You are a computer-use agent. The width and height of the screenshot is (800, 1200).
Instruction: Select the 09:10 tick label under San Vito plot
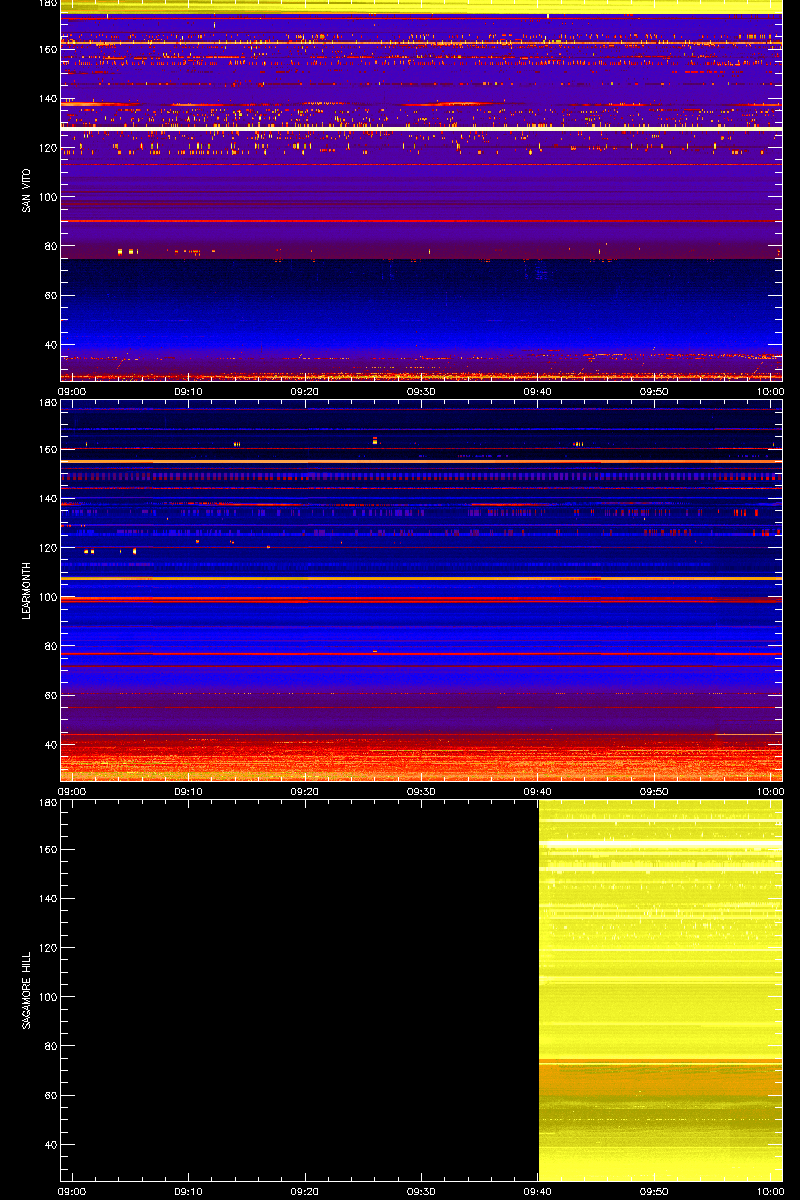(188, 391)
